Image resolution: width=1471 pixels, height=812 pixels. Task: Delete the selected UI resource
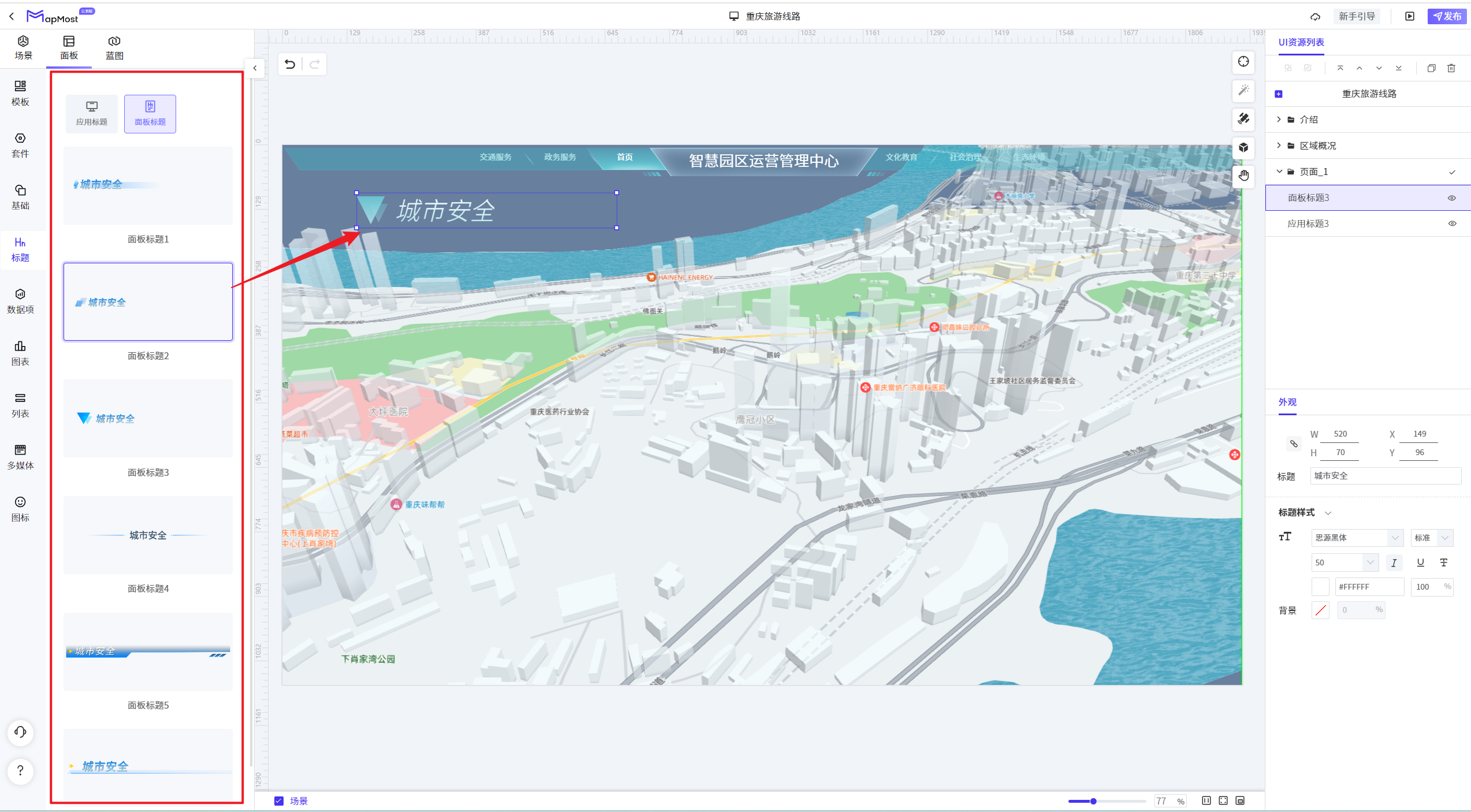point(1451,68)
